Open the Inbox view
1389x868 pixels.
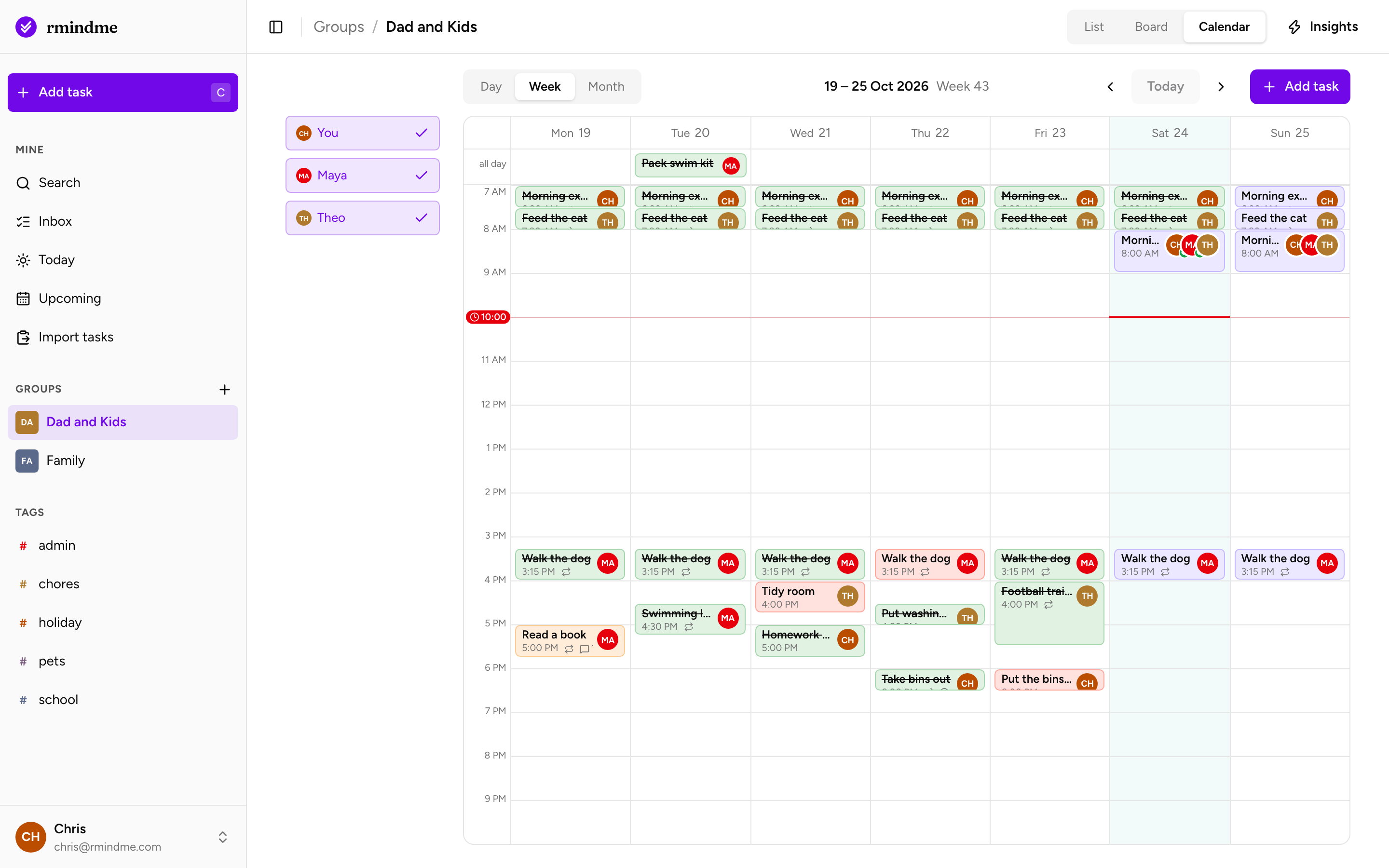[x=123, y=221]
